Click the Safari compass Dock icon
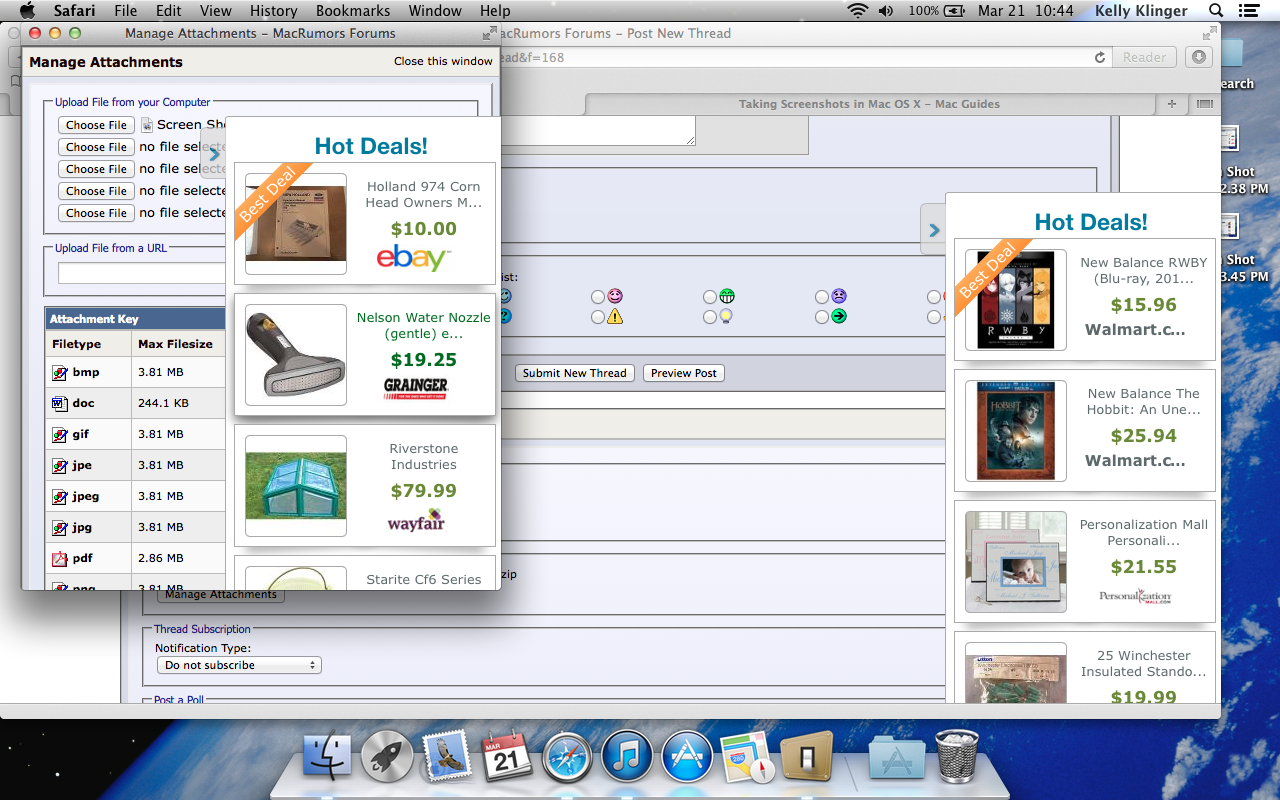1280x800 pixels. pyautogui.click(x=567, y=757)
